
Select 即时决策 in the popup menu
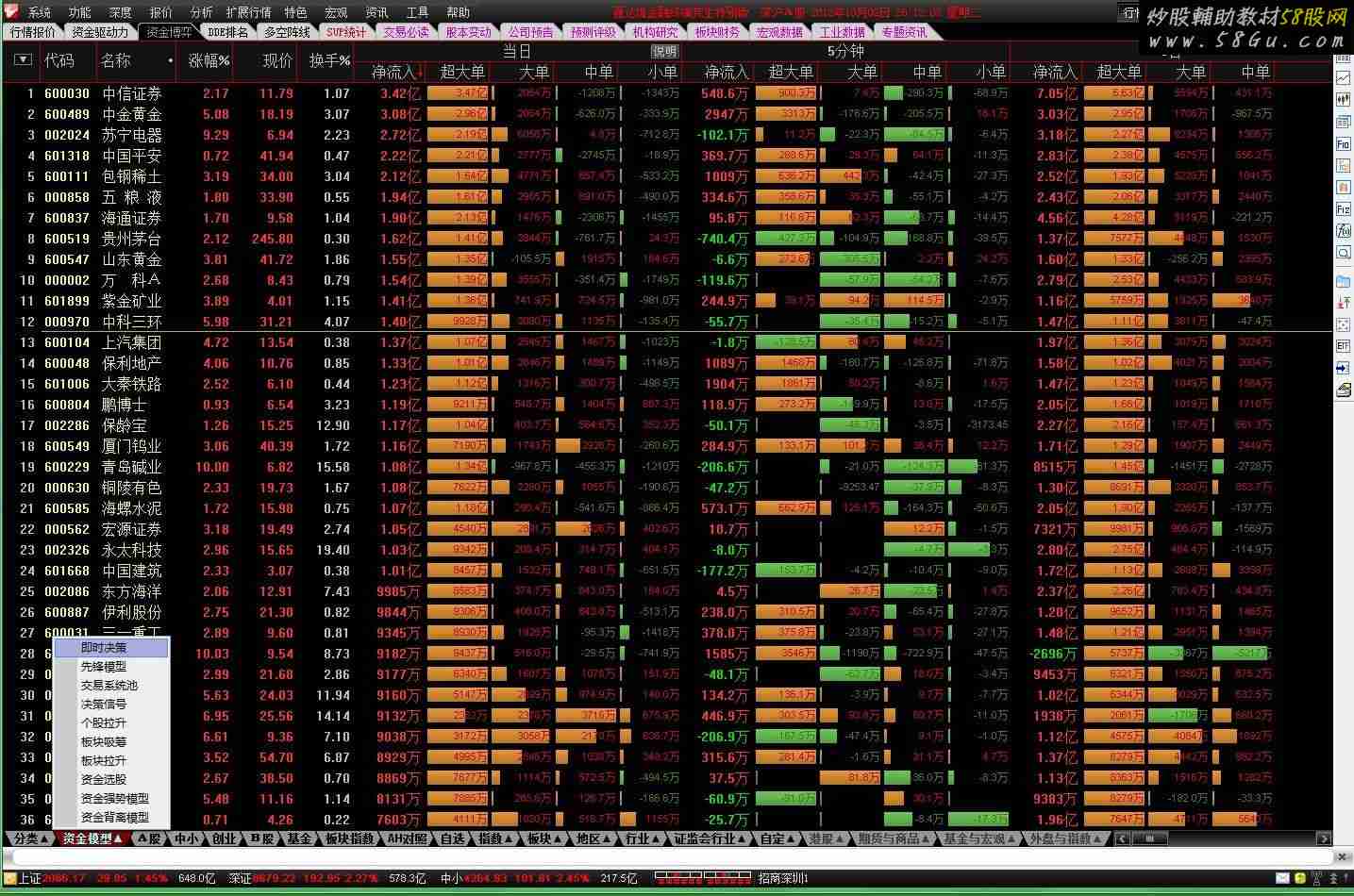point(111,648)
